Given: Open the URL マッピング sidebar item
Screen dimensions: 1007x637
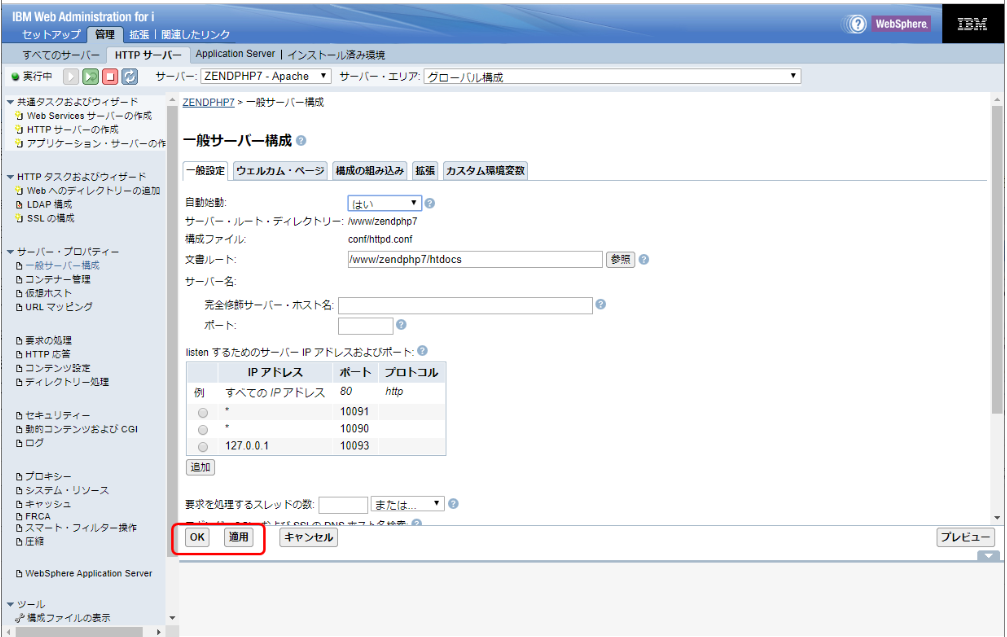Looking at the screenshot, I should [59, 307].
